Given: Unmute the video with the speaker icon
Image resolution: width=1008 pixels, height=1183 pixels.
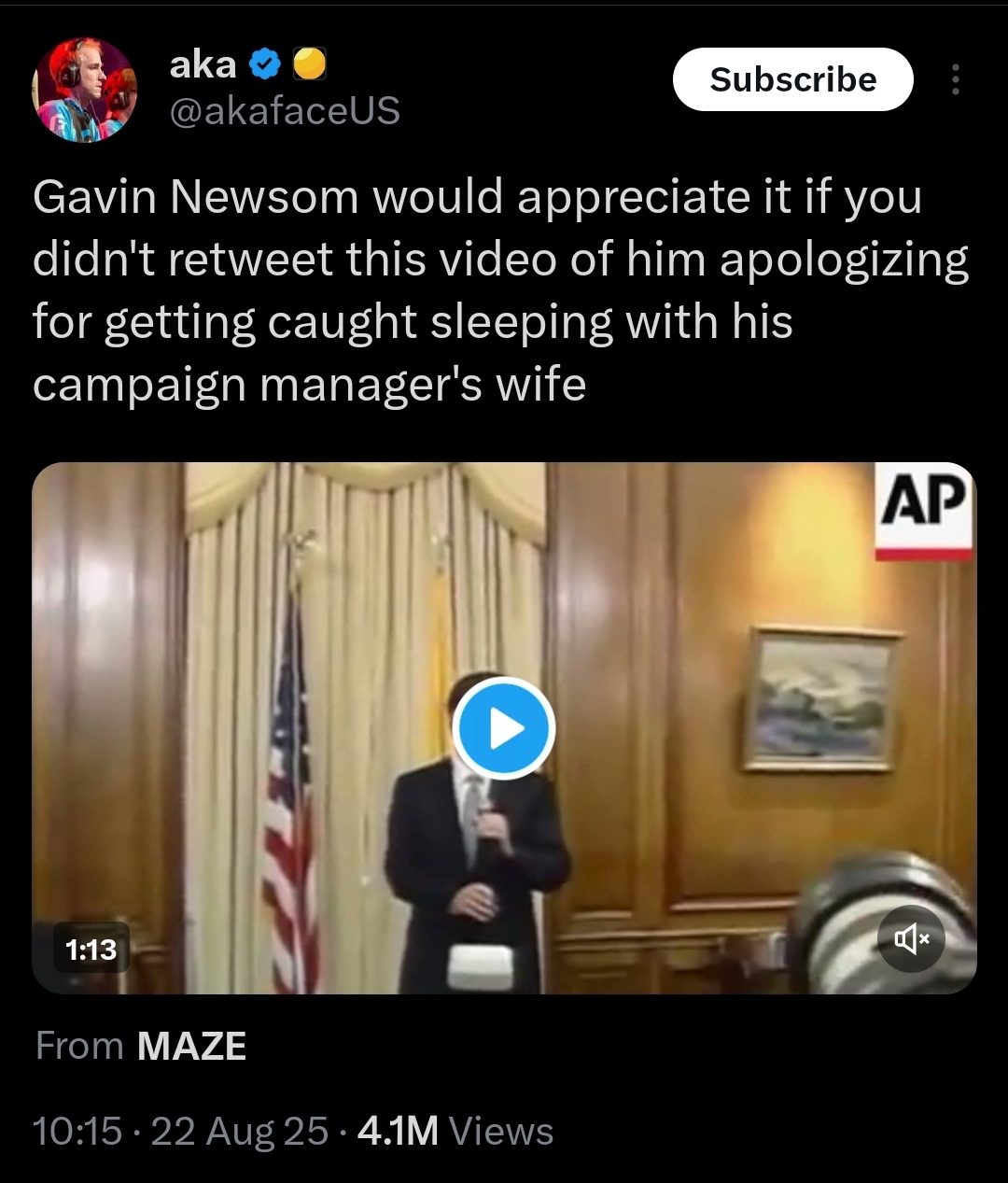Looking at the screenshot, I should (911, 938).
